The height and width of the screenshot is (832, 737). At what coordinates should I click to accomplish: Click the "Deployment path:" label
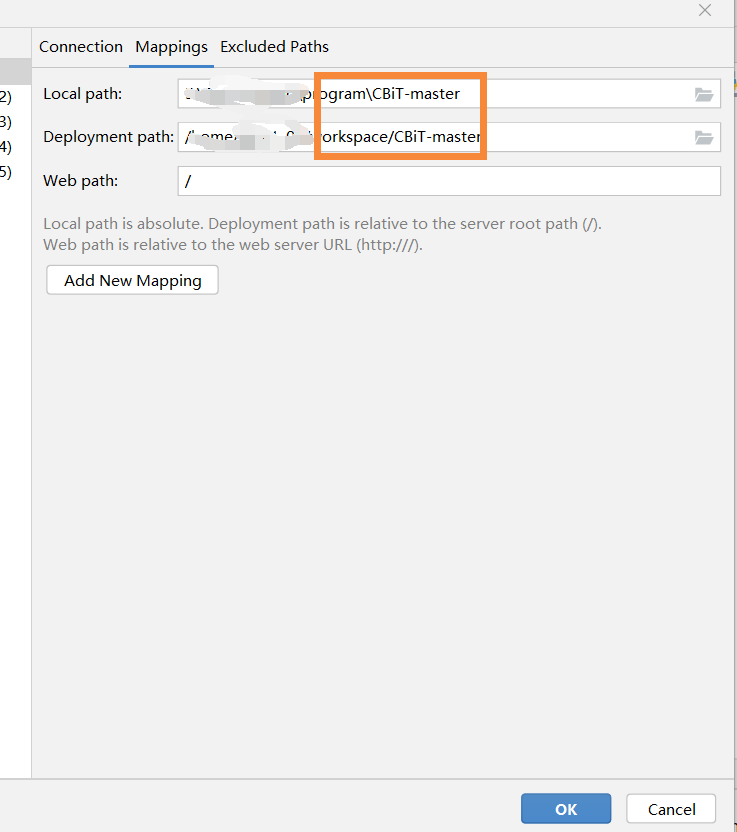coord(108,137)
